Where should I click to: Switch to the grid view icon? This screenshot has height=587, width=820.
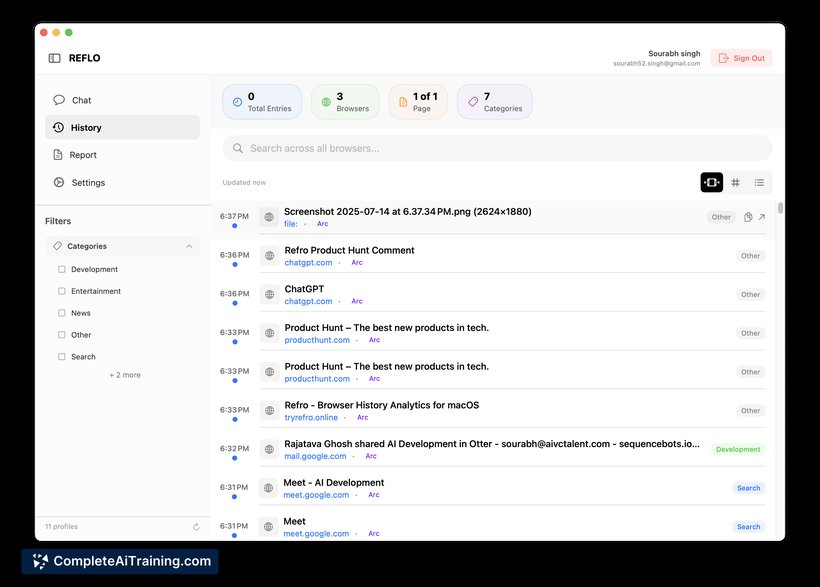(735, 182)
